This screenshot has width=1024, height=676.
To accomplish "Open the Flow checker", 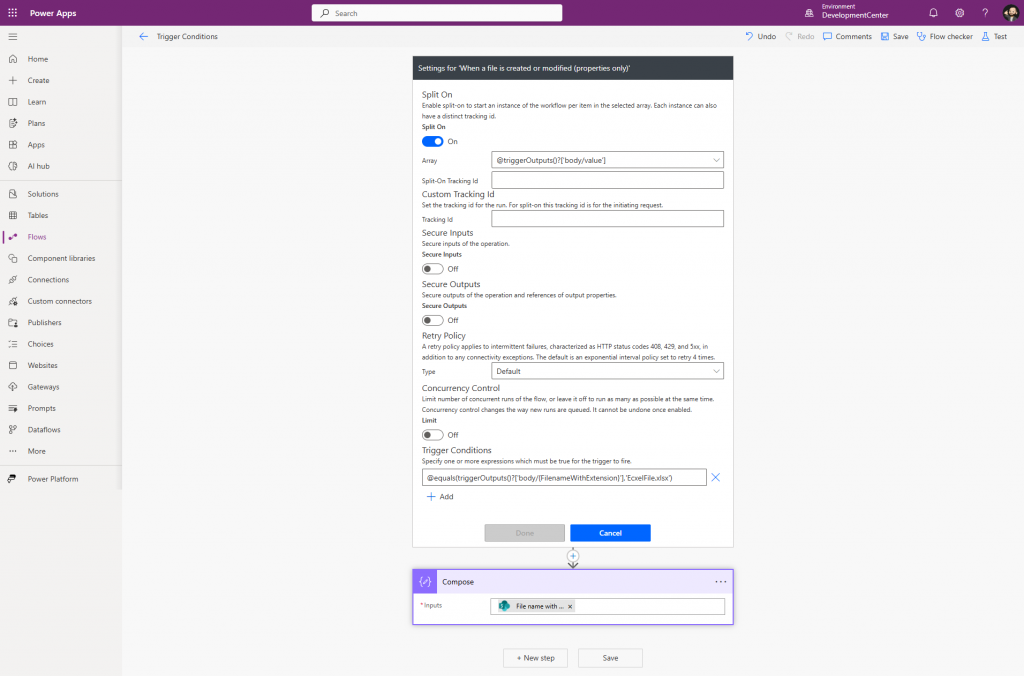I will point(944,36).
